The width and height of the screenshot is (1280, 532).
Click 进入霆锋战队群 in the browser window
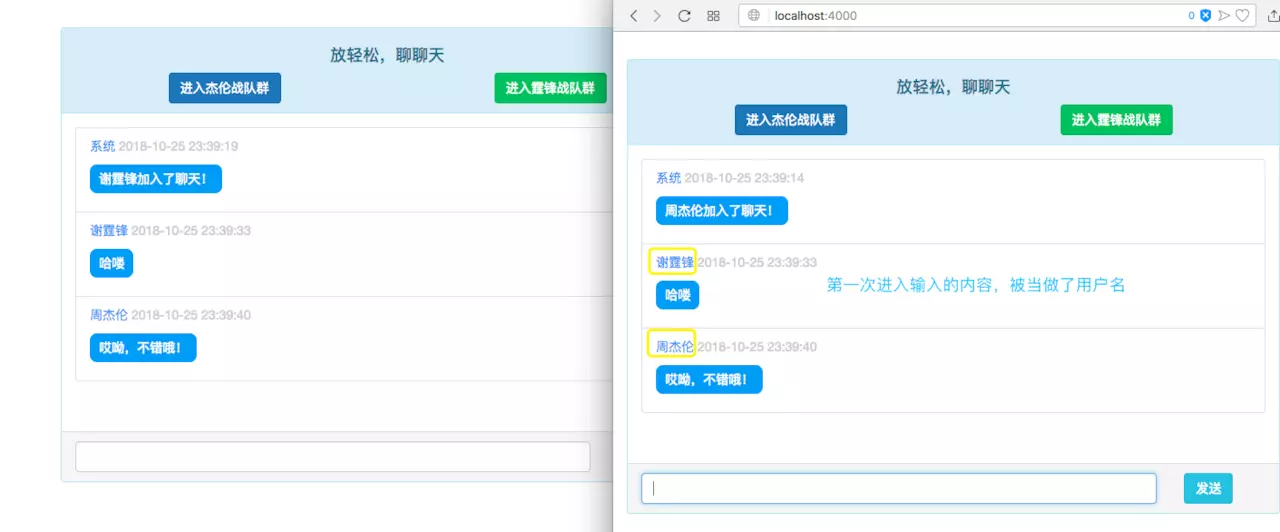point(1116,120)
